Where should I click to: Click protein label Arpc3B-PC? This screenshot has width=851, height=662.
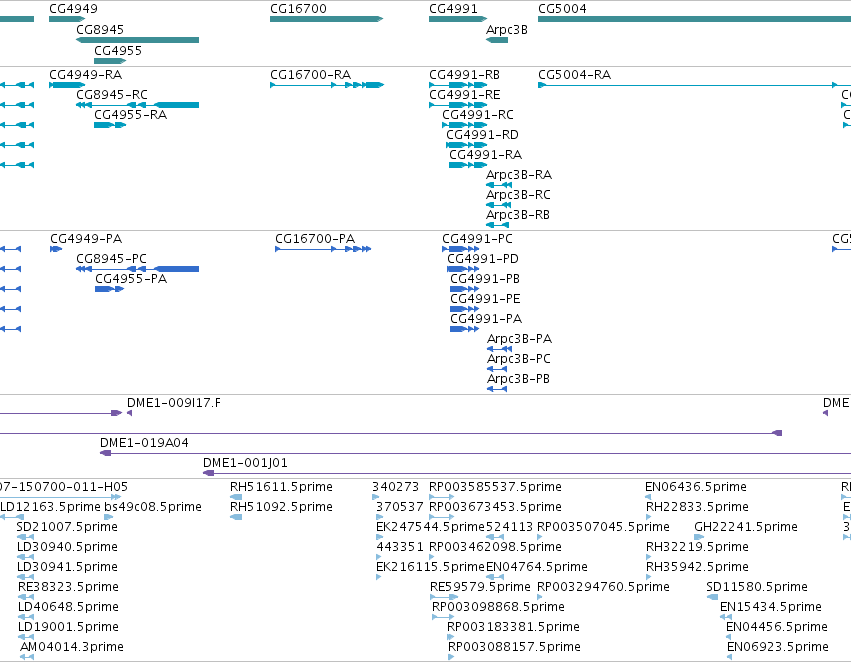pos(519,360)
